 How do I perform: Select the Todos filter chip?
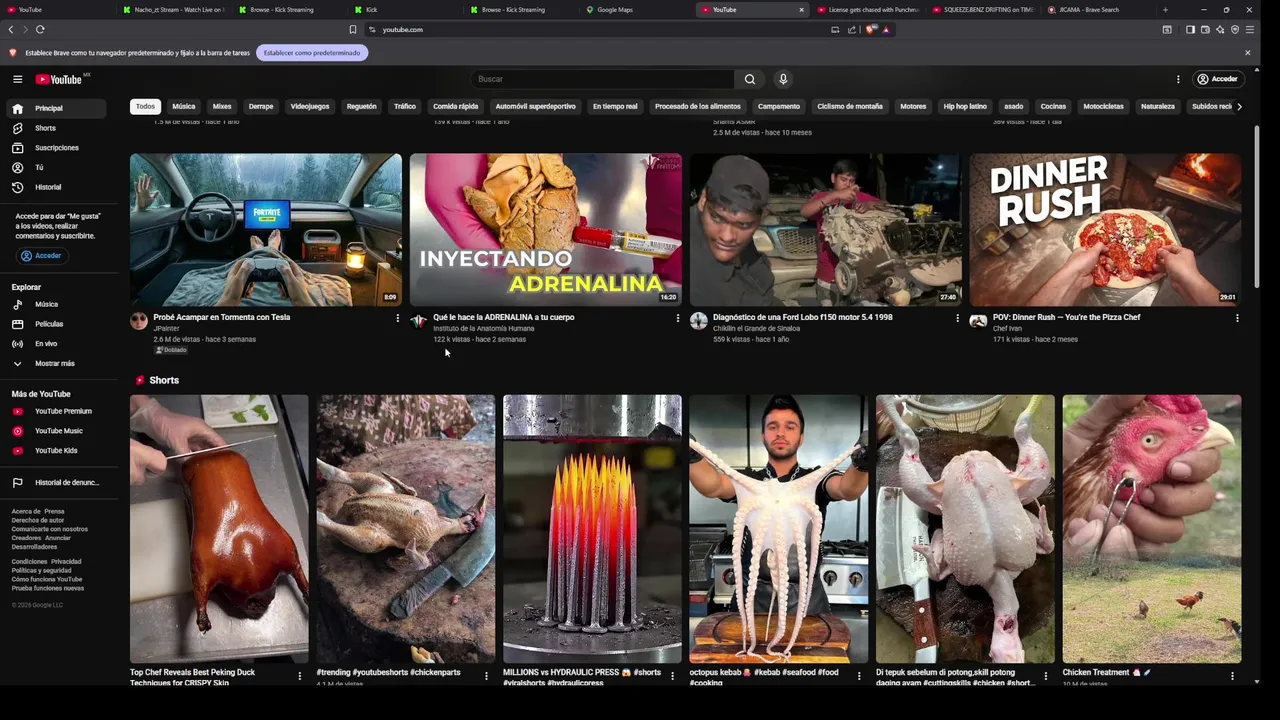coord(146,106)
